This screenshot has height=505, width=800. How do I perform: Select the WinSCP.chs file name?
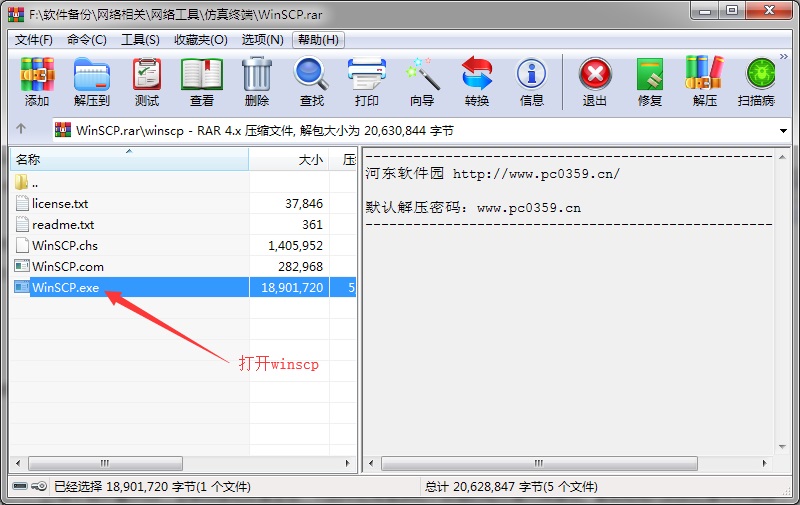[x=65, y=246]
